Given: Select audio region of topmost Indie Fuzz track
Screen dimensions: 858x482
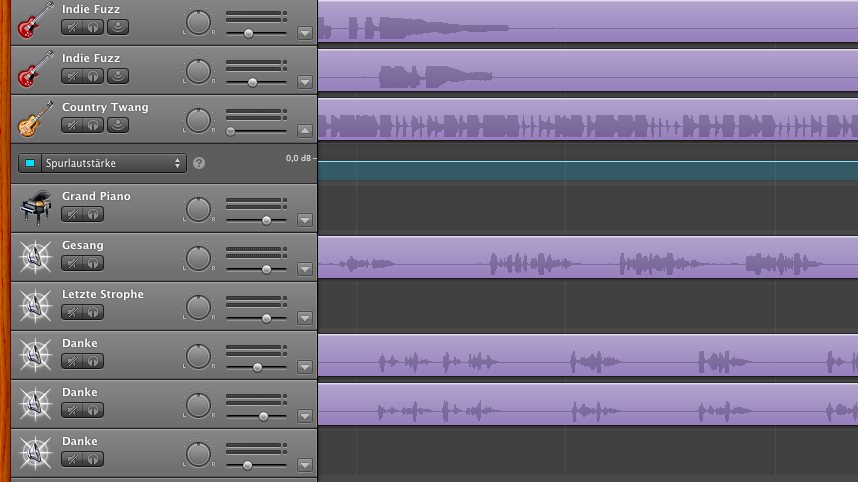Looking at the screenshot, I should click(x=588, y=21).
